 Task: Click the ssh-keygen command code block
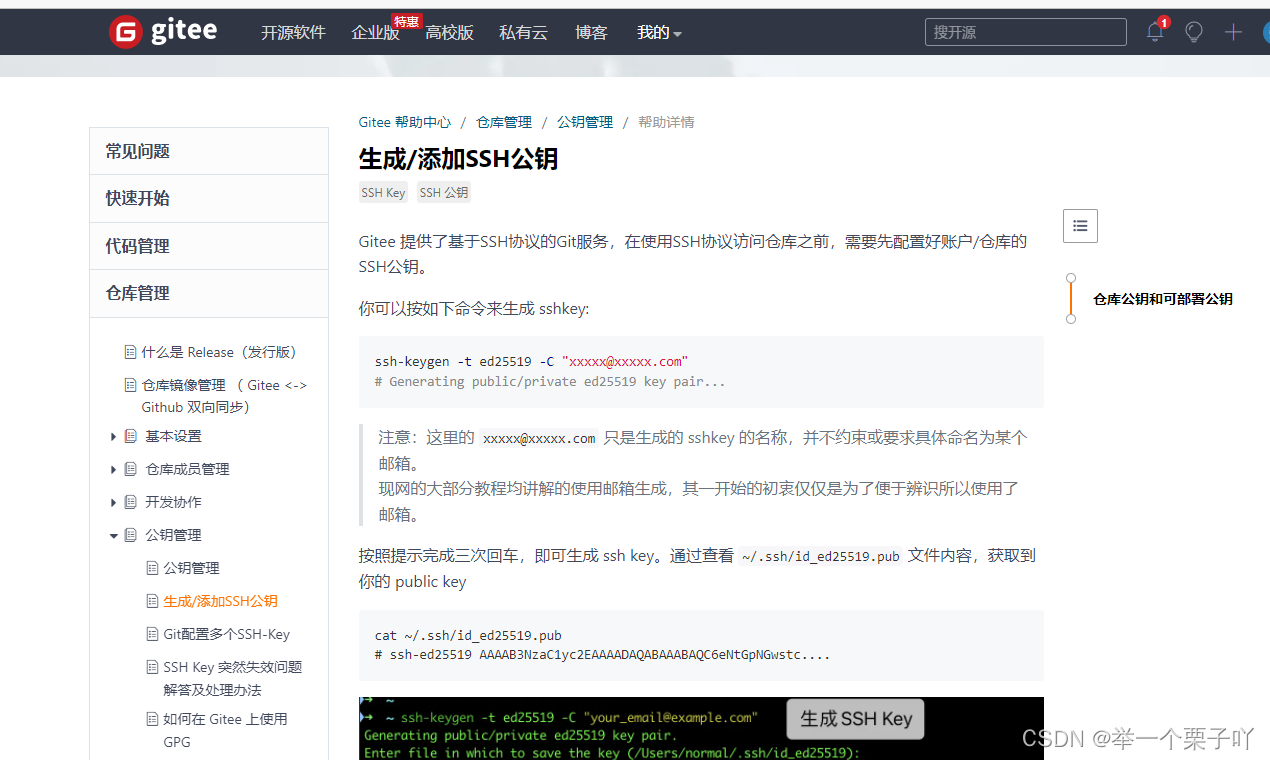701,372
